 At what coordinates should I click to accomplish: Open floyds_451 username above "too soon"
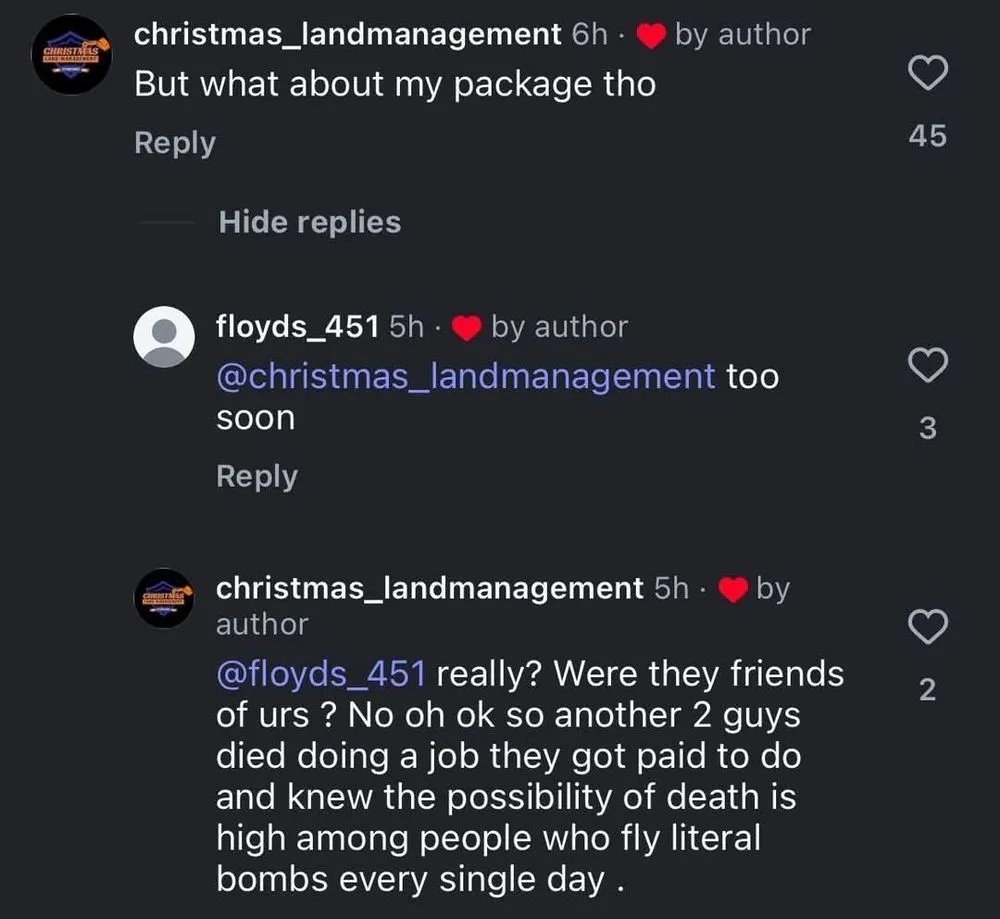[x=297, y=327]
